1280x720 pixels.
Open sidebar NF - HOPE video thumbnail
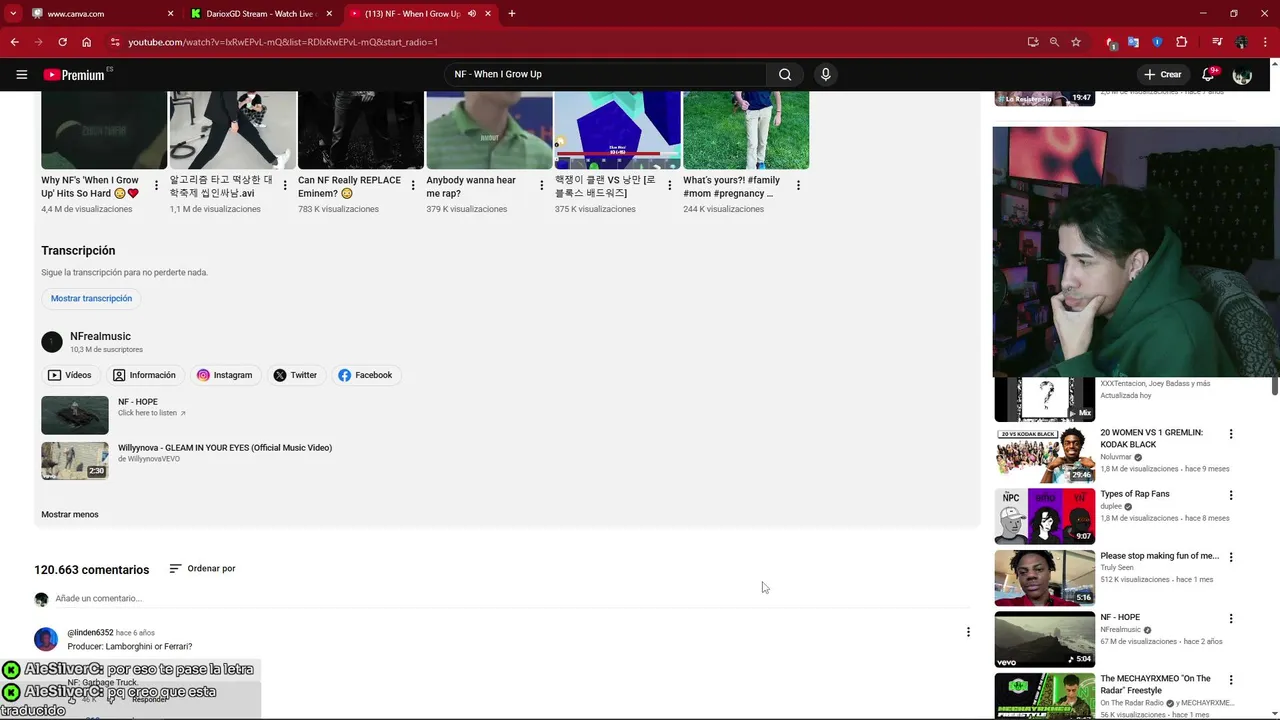tap(1044, 639)
